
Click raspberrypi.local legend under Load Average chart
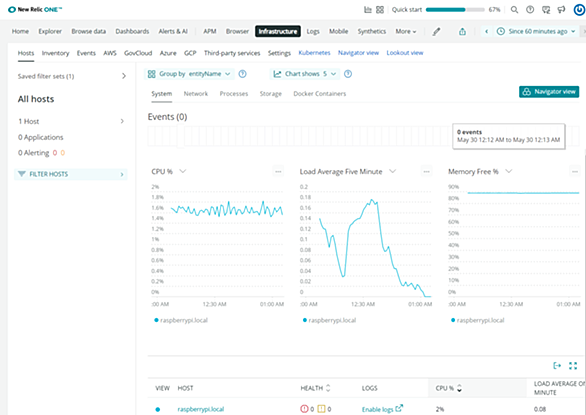tap(329, 320)
